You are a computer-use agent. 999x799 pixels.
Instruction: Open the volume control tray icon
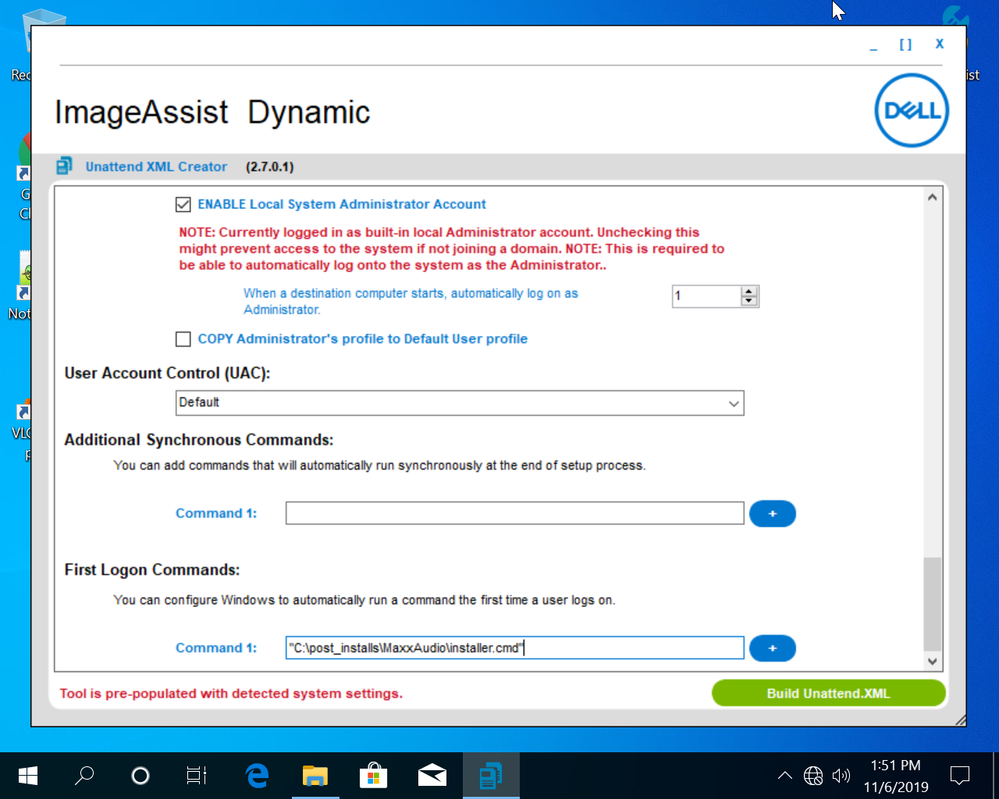(x=841, y=775)
